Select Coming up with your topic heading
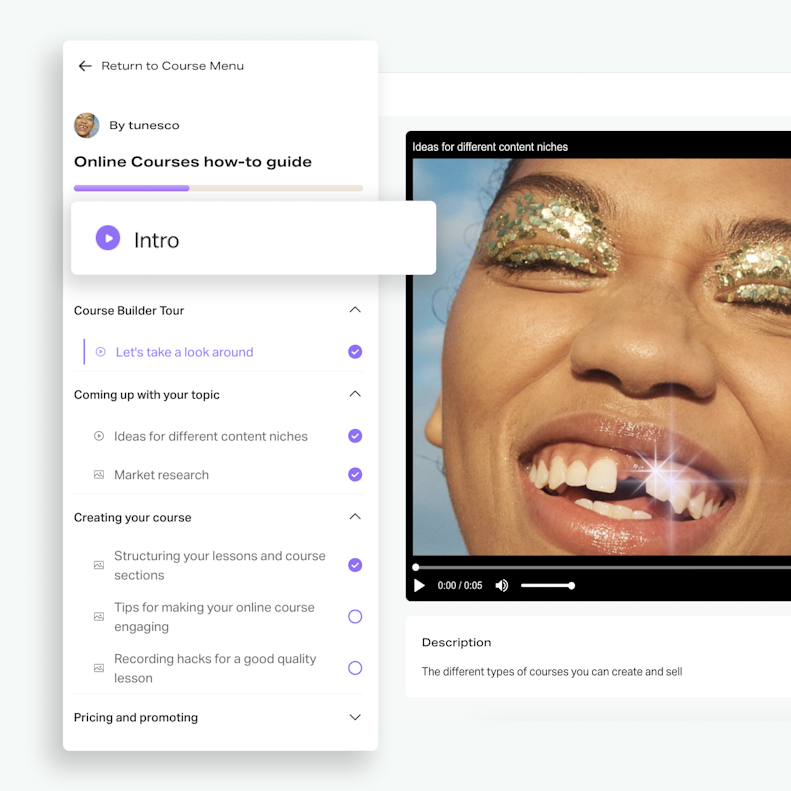 (x=147, y=395)
